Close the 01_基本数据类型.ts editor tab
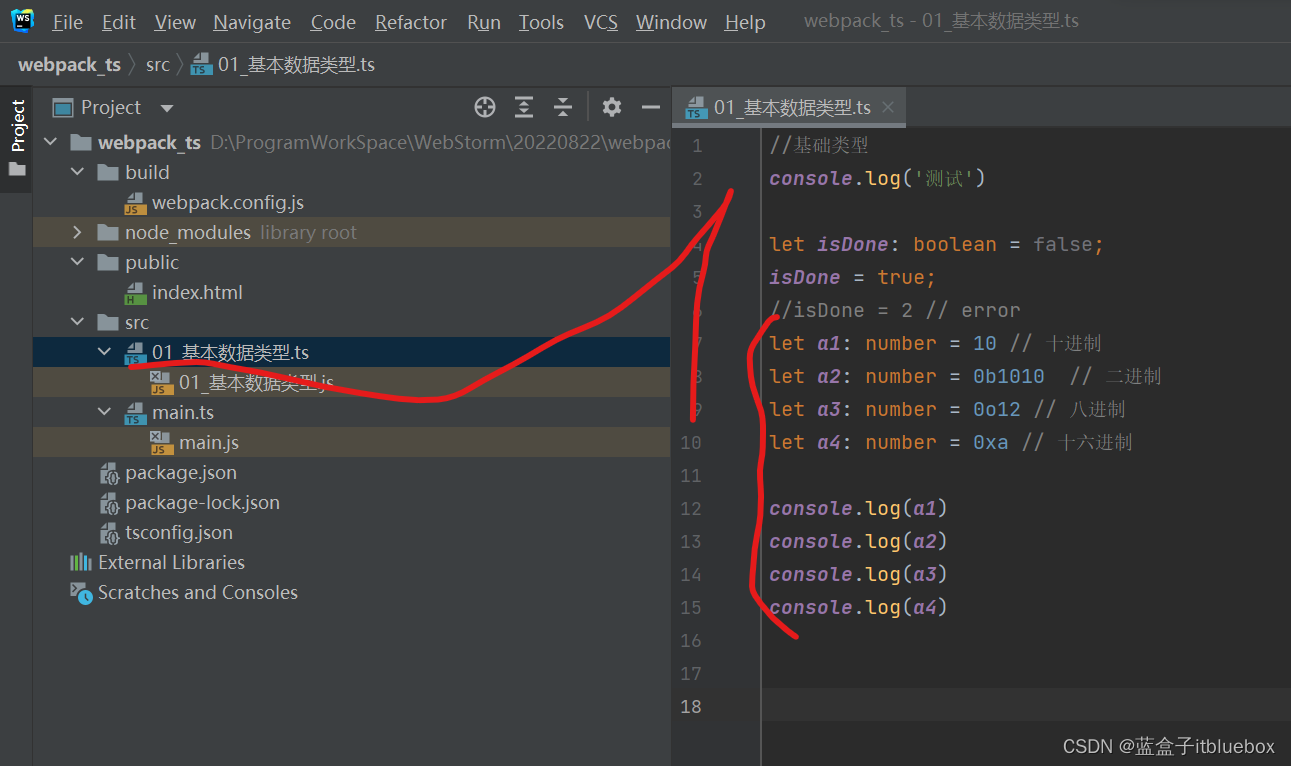1291x766 pixels. coord(887,107)
